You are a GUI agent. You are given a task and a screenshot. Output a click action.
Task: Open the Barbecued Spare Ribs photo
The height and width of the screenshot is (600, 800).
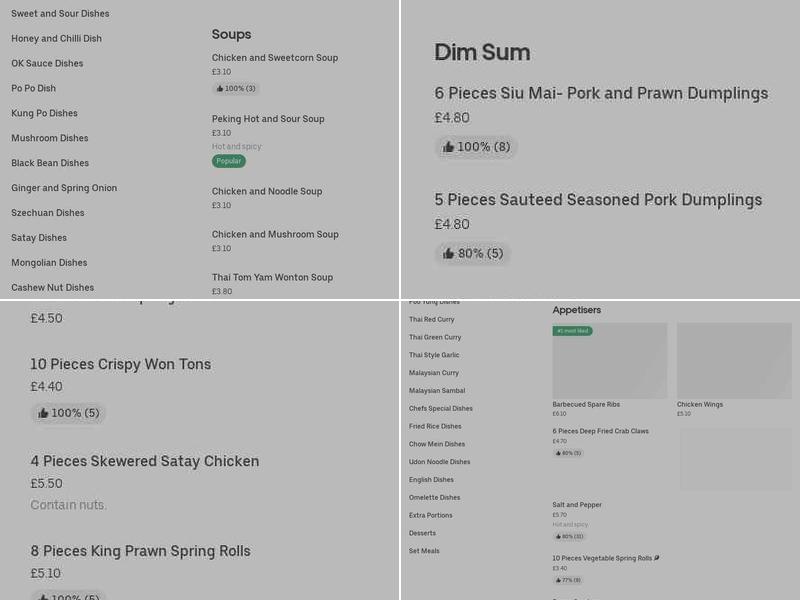(x=609, y=361)
